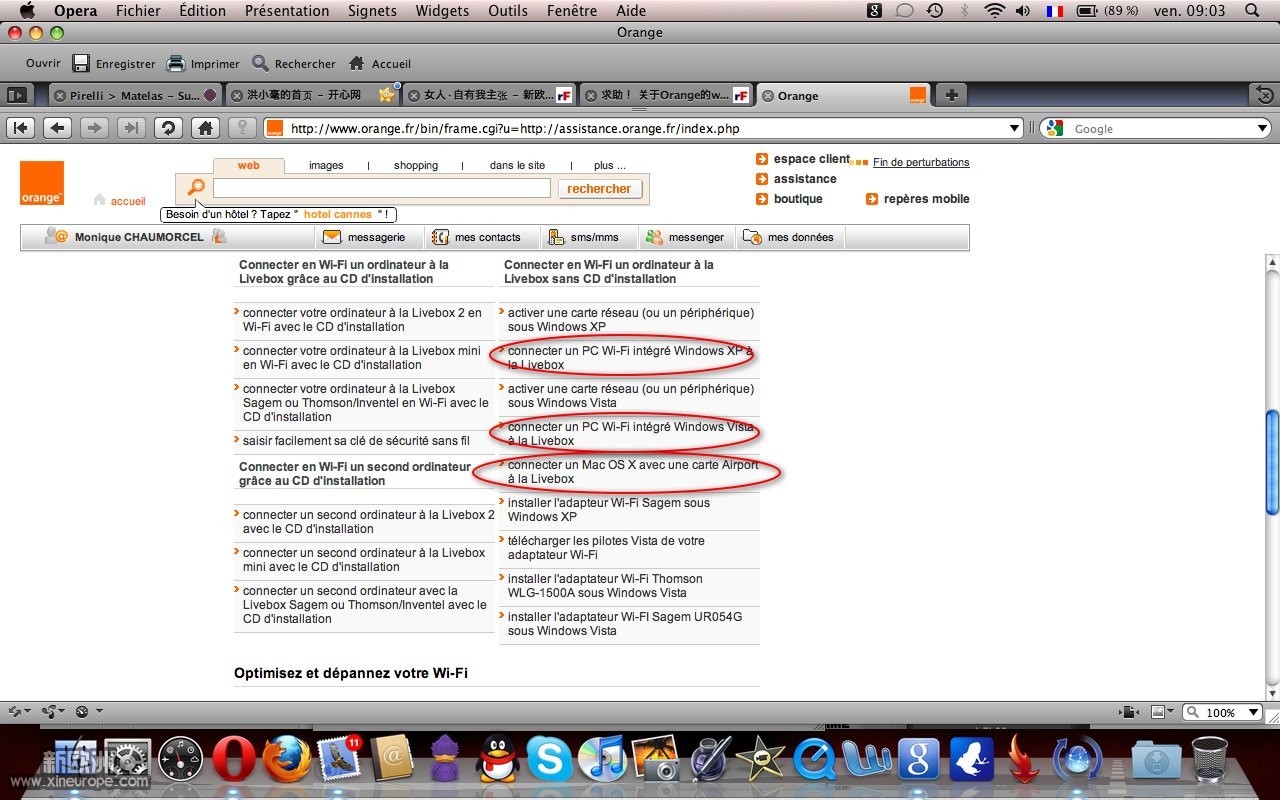Click the Ouvrir toolbar button
Image resolution: width=1280 pixels, height=800 pixels.
pyautogui.click(x=43, y=63)
